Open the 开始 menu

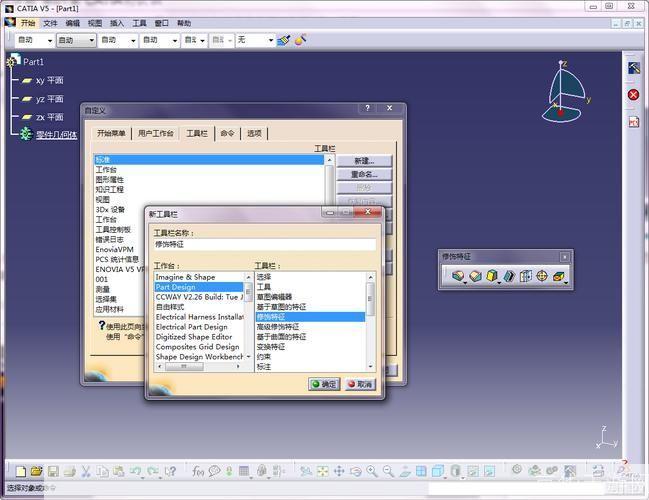coord(28,23)
